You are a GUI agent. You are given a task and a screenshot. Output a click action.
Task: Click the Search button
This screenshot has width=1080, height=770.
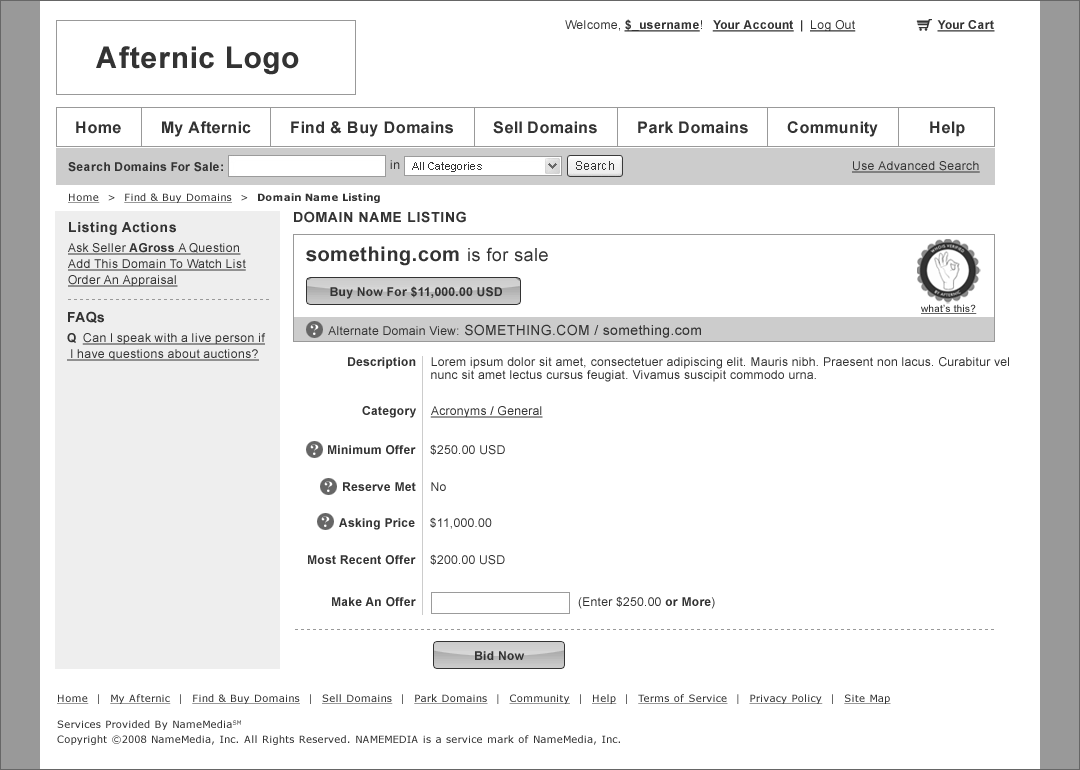coord(594,166)
